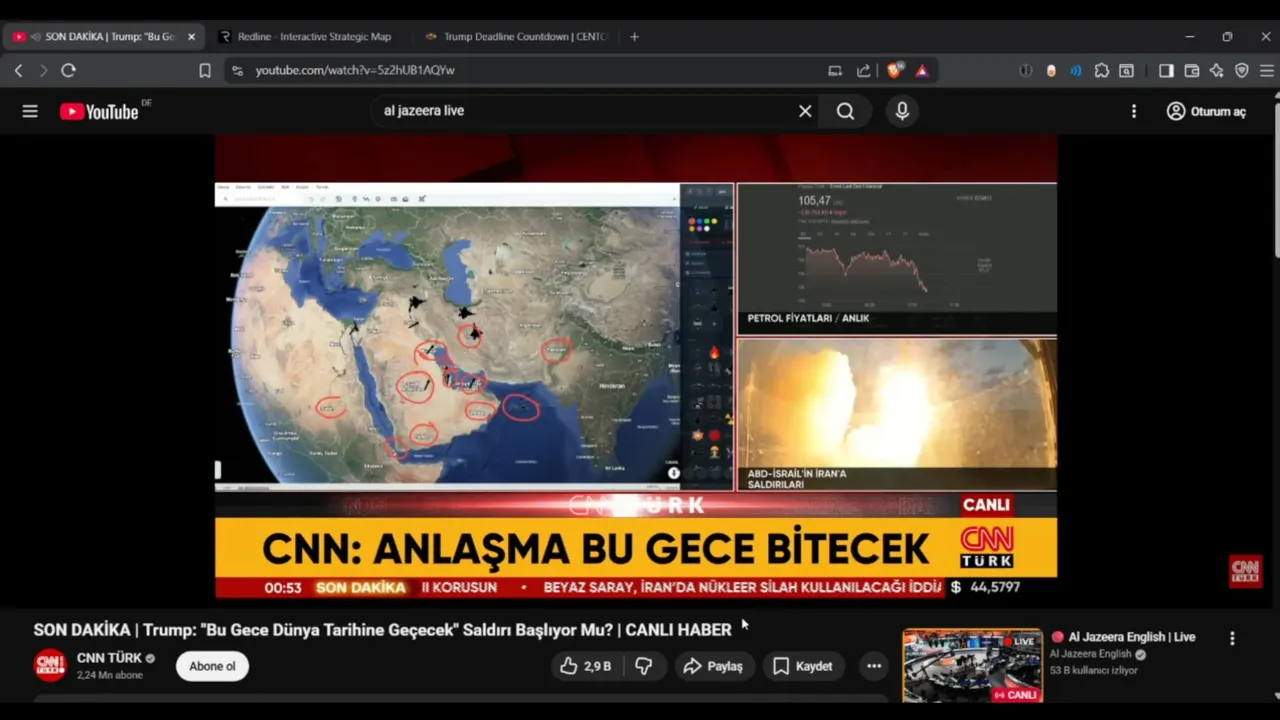Open the Brave Wallet icon
1280x720 pixels.
click(1192, 71)
